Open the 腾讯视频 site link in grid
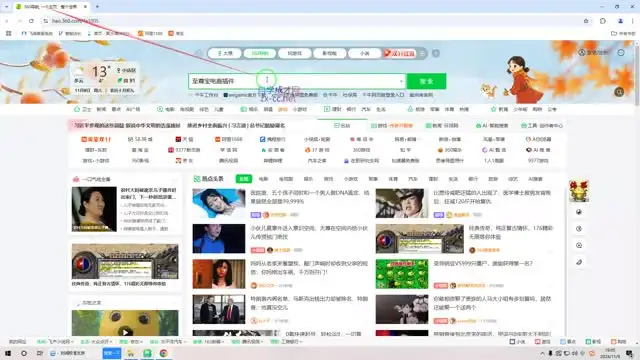Image resolution: width=640 pixels, height=360 pixels. coord(229,160)
